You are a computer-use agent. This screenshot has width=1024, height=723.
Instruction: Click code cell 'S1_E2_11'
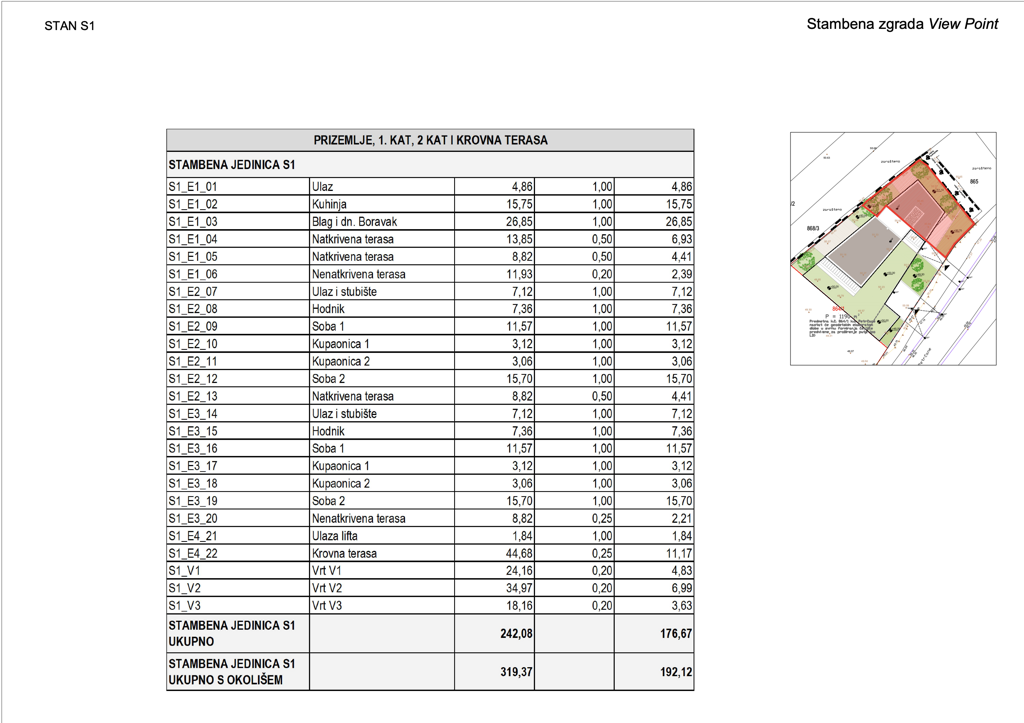point(238,361)
